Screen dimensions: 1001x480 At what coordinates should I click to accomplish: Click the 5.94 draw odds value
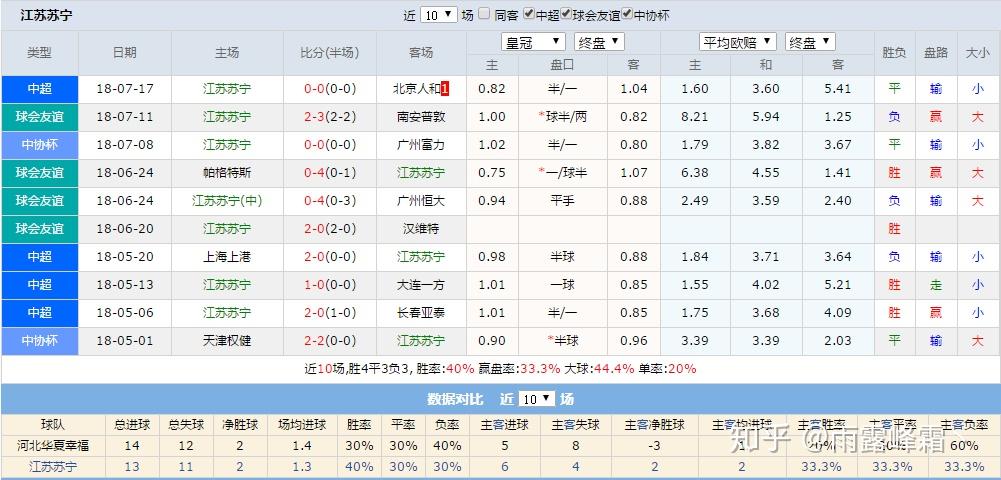click(766, 117)
